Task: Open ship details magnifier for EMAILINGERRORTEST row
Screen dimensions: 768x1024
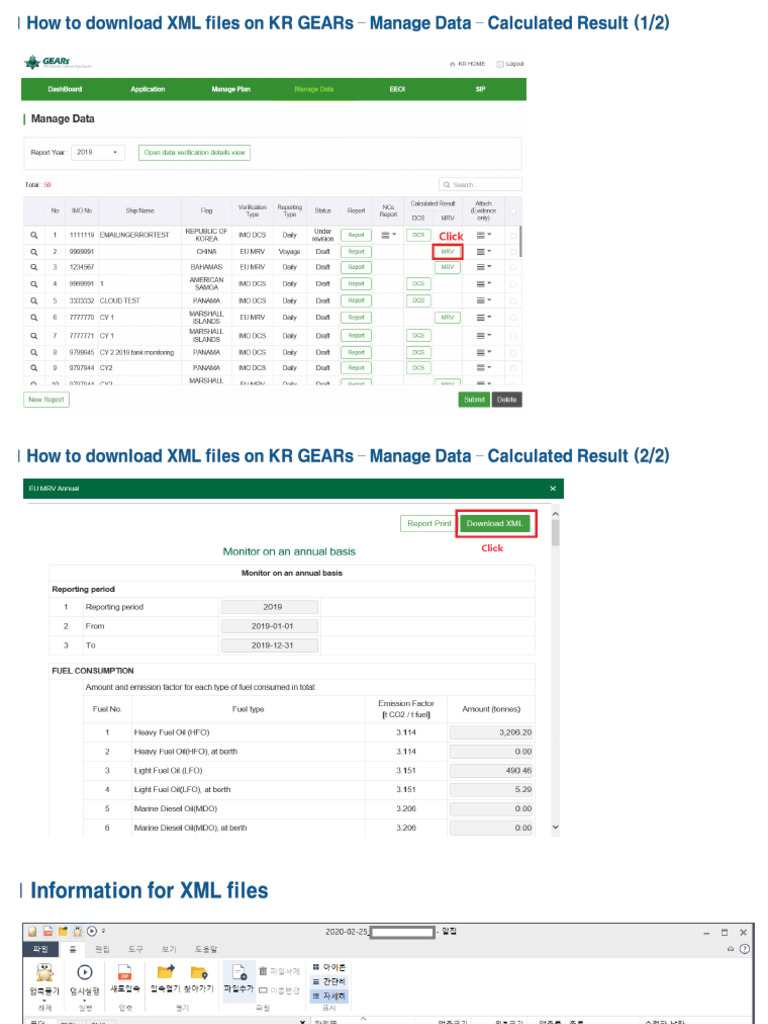Action: [34, 235]
